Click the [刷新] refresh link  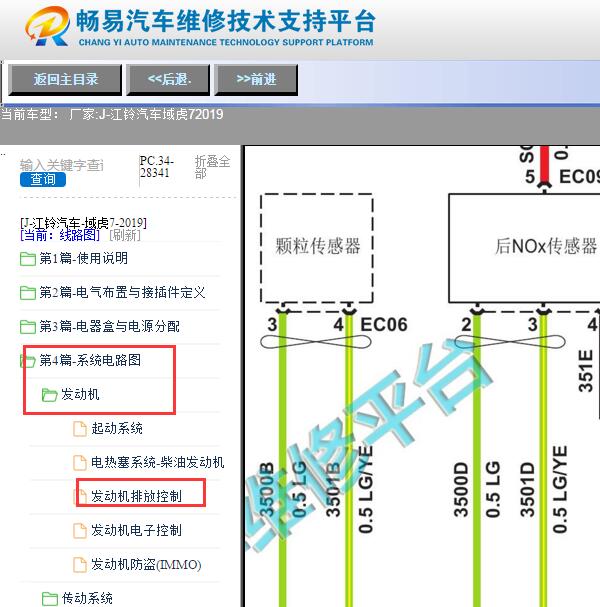click(125, 235)
